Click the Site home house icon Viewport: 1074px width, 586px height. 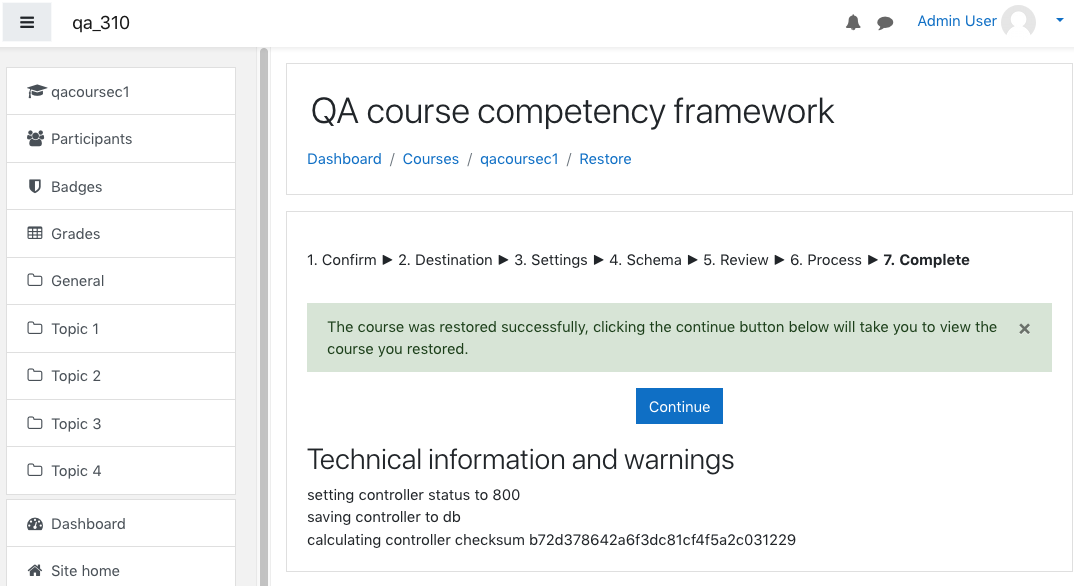[35, 570]
